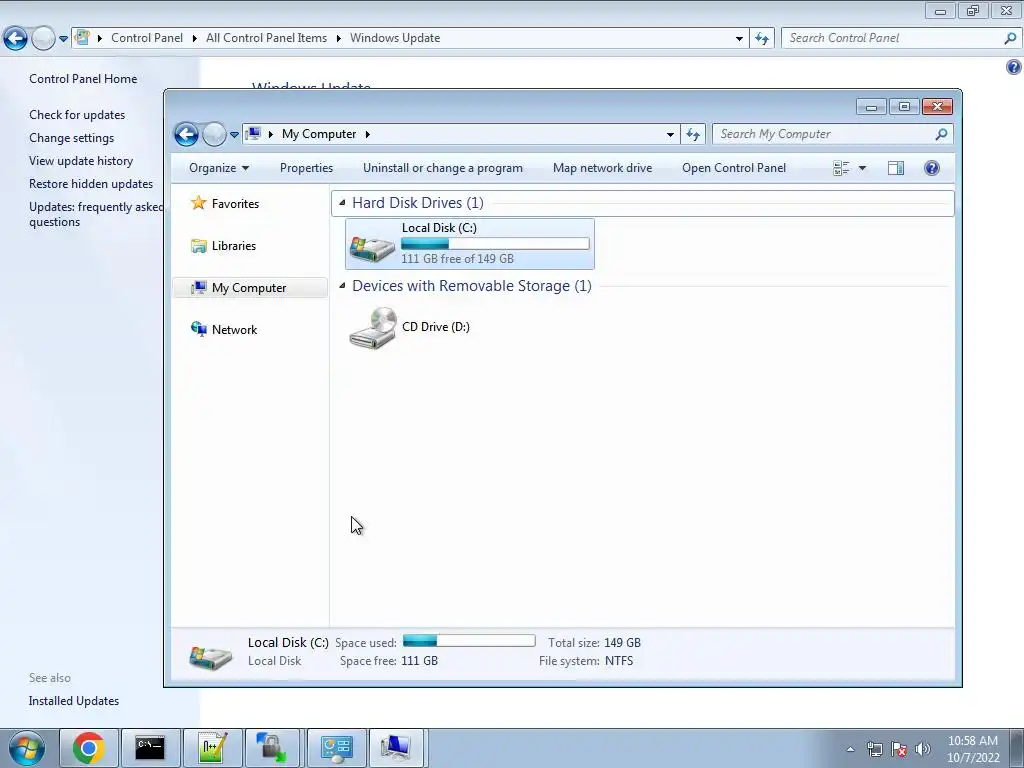Click Back arrow in Control Panel window
This screenshot has height=768, width=1024.
click(x=15, y=39)
